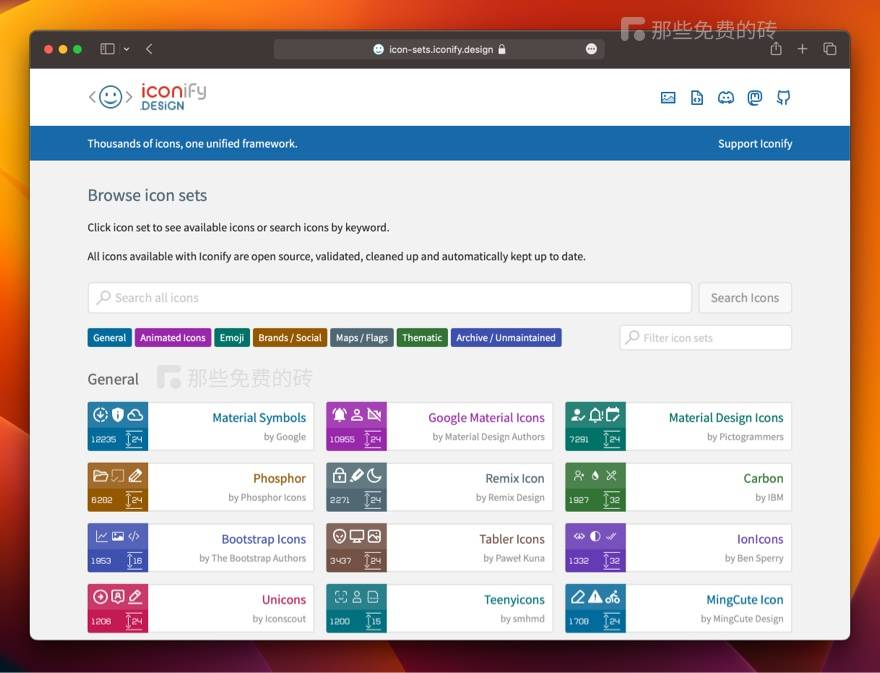Select the Animated Icons category tag
880x673 pixels.
pos(173,337)
